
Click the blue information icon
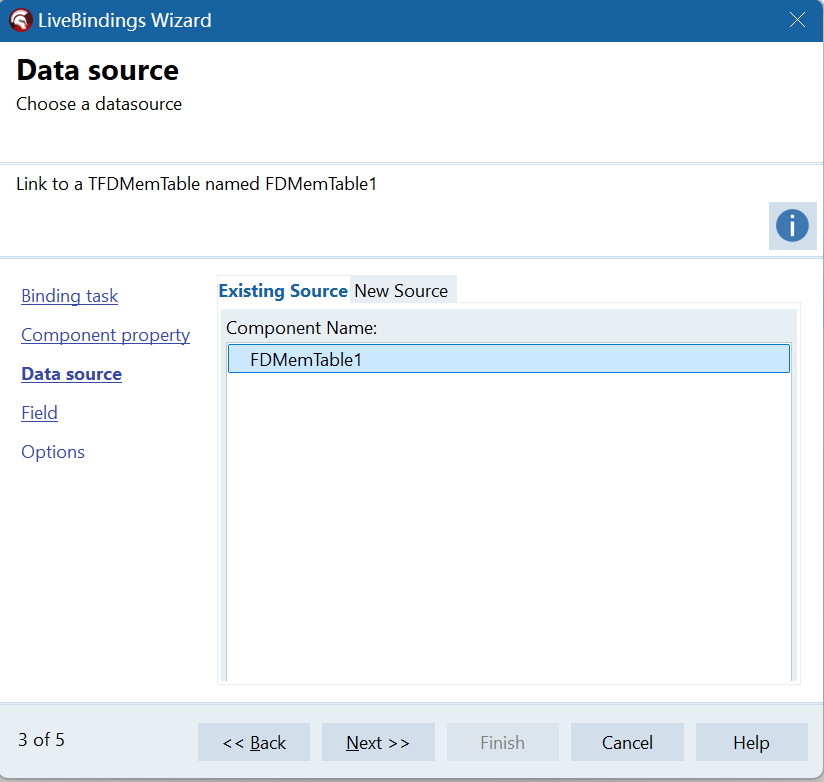coord(791,225)
